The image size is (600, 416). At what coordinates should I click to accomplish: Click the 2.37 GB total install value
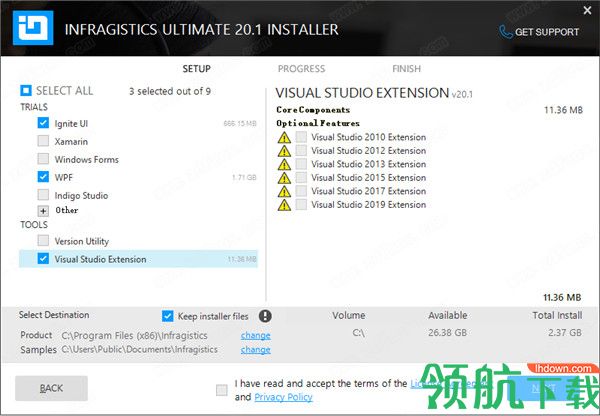[565, 333]
